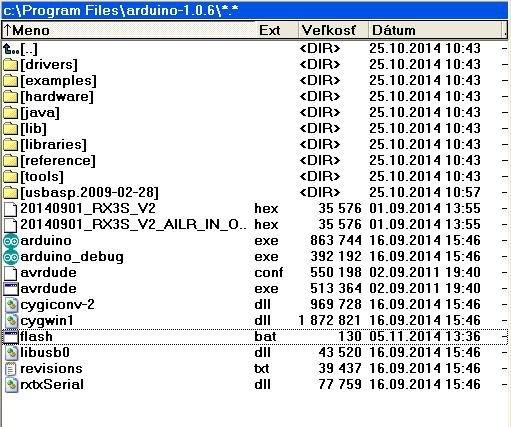The width and height of the screenshot is (511, 427).
Task: Select the revisions txt document icon
Action: click(x=11, y=369)
